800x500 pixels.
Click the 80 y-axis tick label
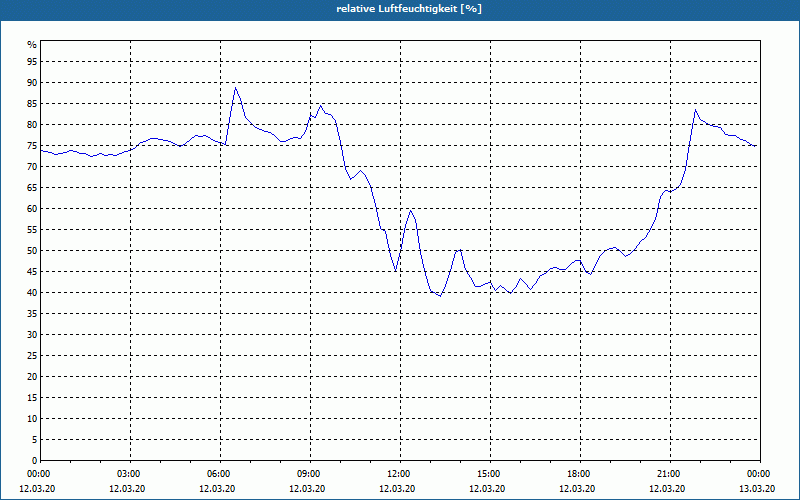(x=32, y=124)
